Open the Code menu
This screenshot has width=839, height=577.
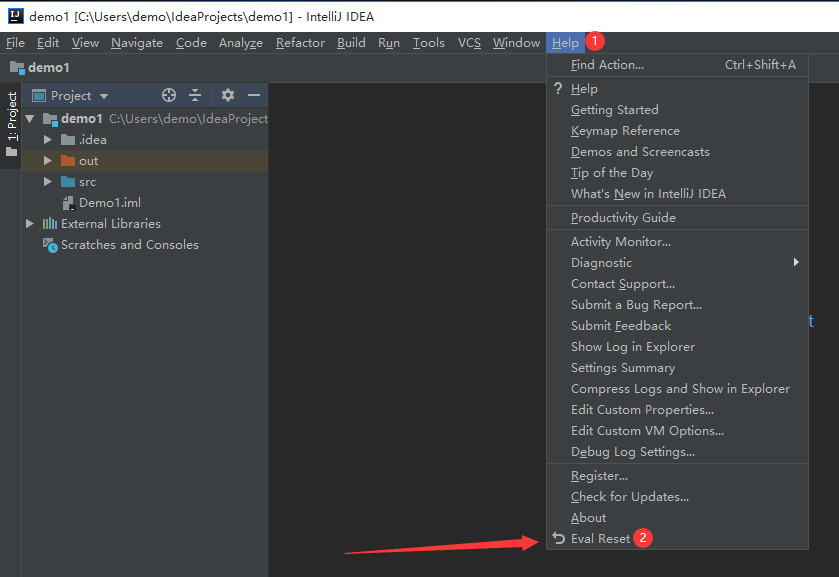click(x=191, y=43)
